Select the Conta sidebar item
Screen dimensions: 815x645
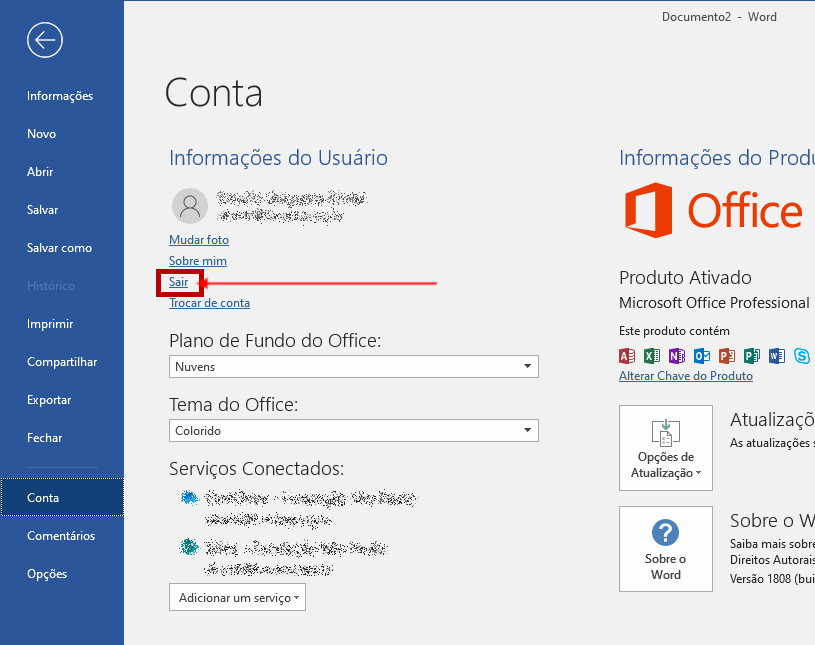pos(62,497)
